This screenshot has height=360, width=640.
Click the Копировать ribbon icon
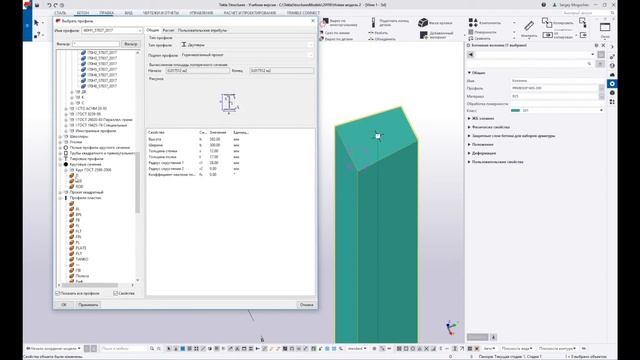(x=547, y=21)
